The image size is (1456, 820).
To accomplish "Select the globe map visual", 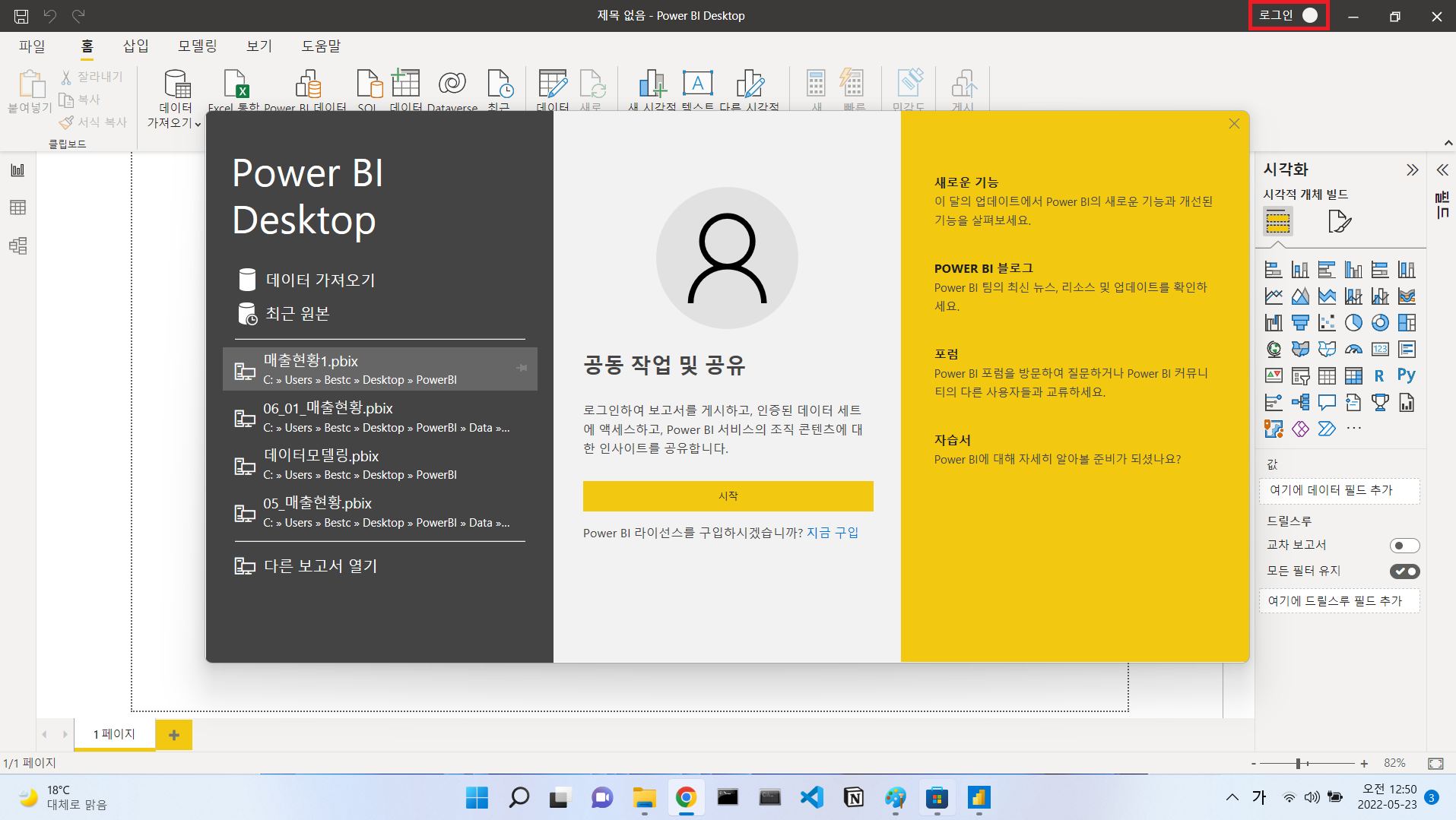I will pos(1274,350).
